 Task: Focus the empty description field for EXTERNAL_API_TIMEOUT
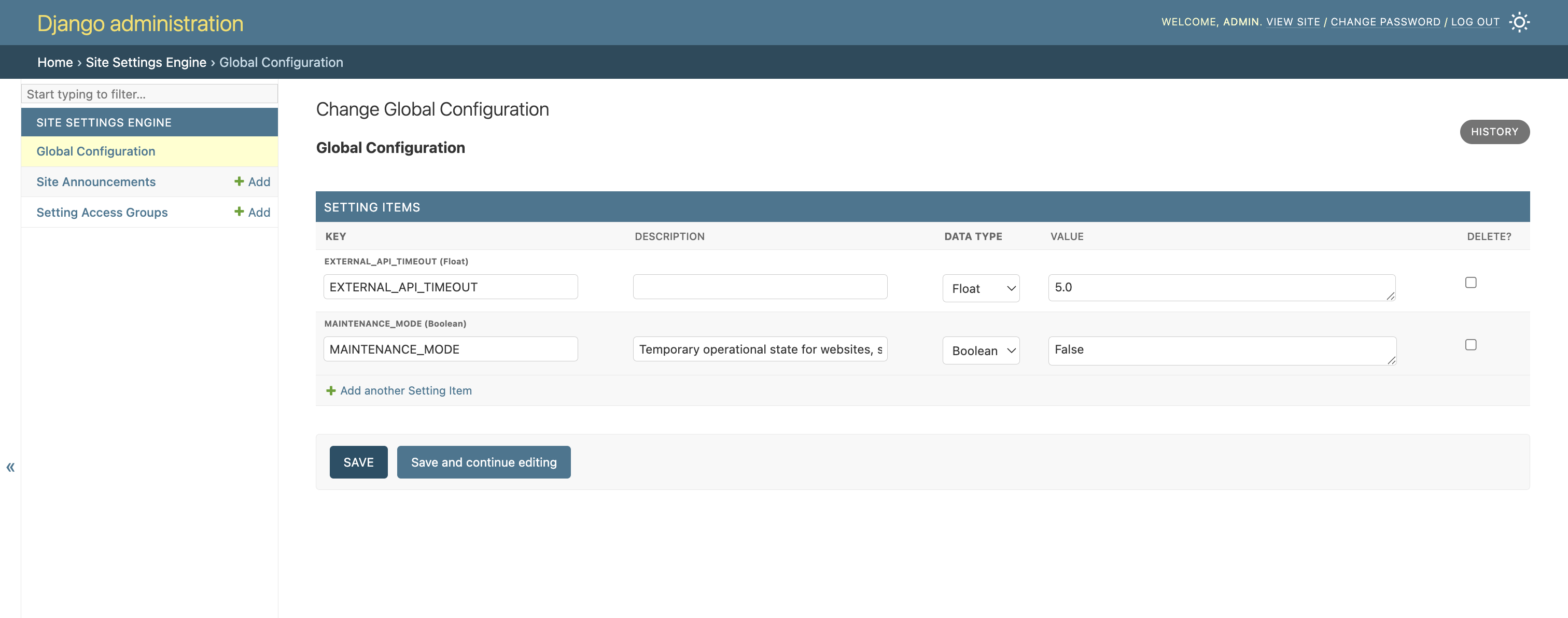(760, 287)
